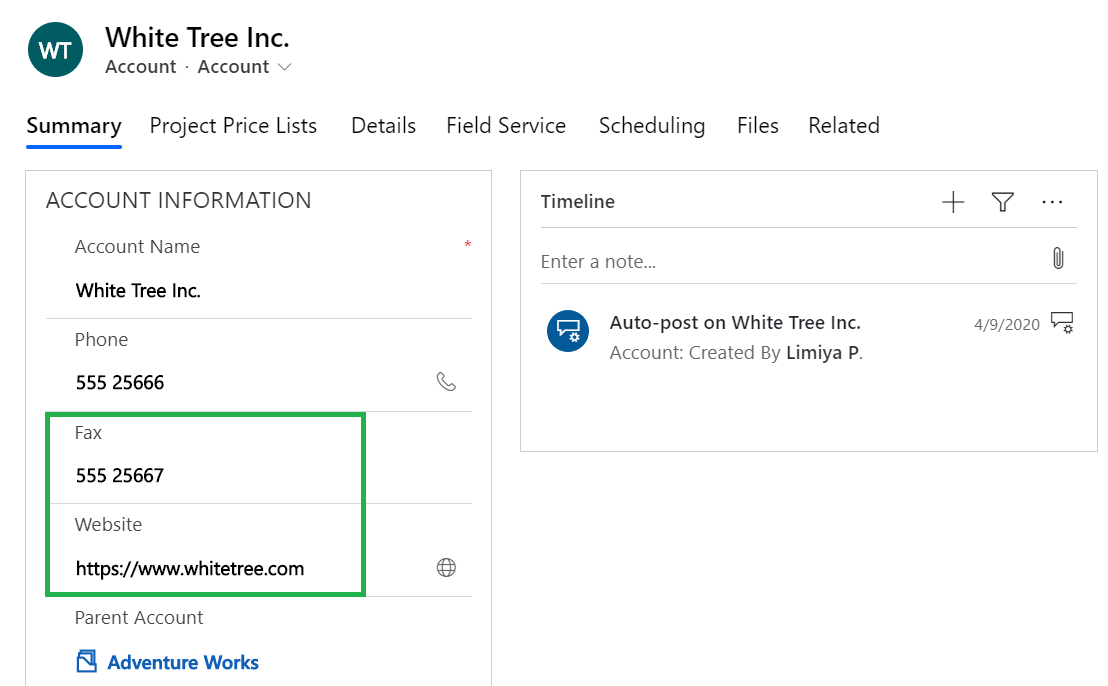Click the Phone field label
Image resolution: width=1108 pixels, height=686 pixels.
coord(102,339)
